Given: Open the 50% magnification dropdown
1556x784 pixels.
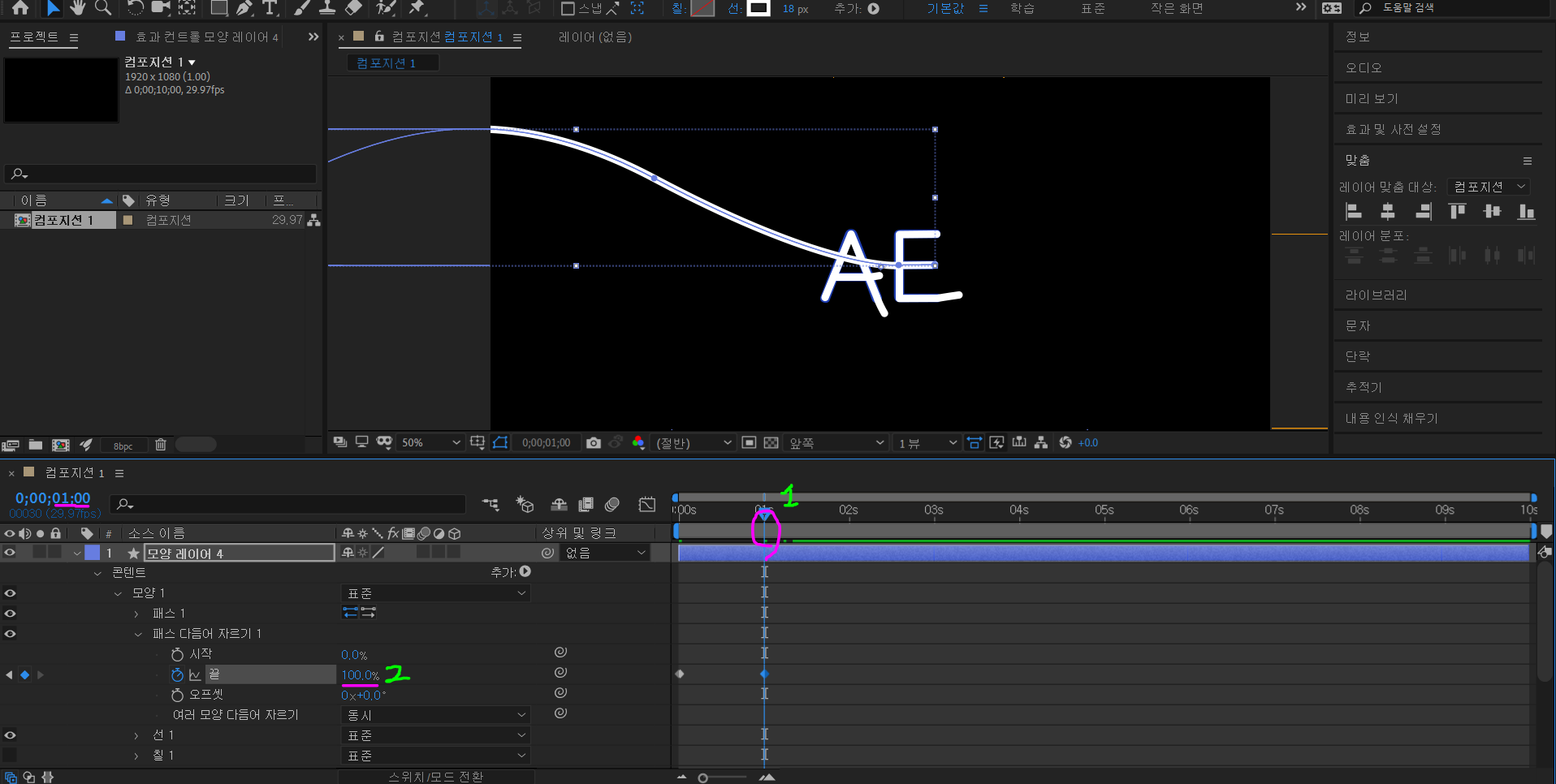Looking at the screenshot, I should pos(430,442).
